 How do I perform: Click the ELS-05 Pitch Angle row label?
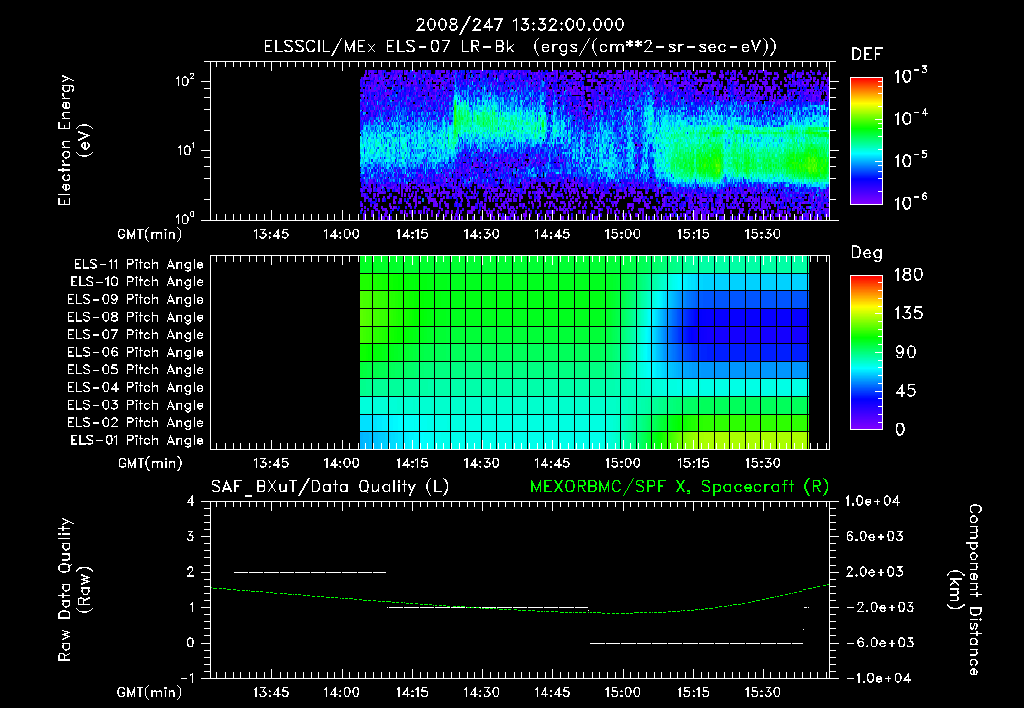pos(135,370)
